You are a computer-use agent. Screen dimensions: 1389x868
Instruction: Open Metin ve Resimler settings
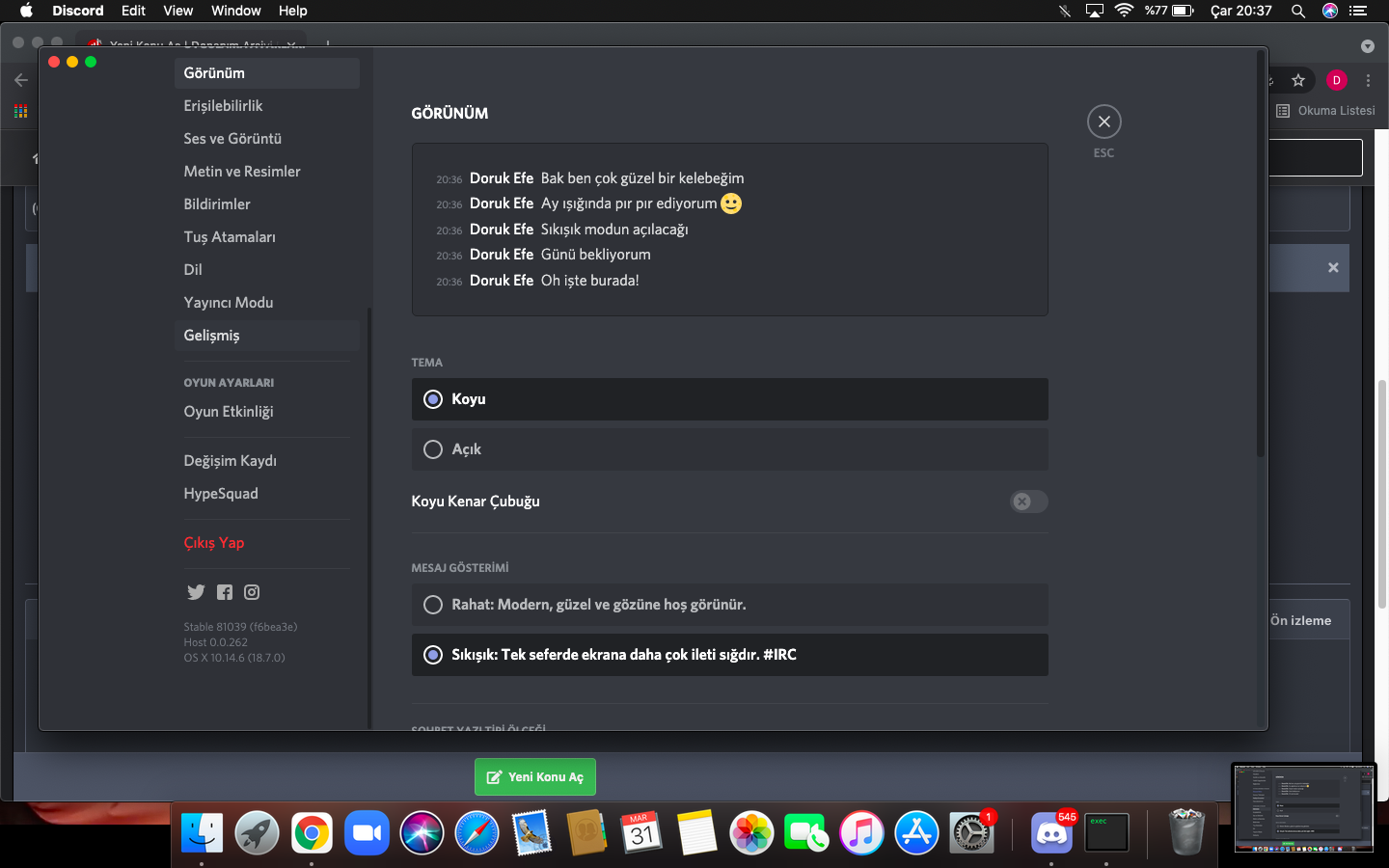(x=267, y=172)
